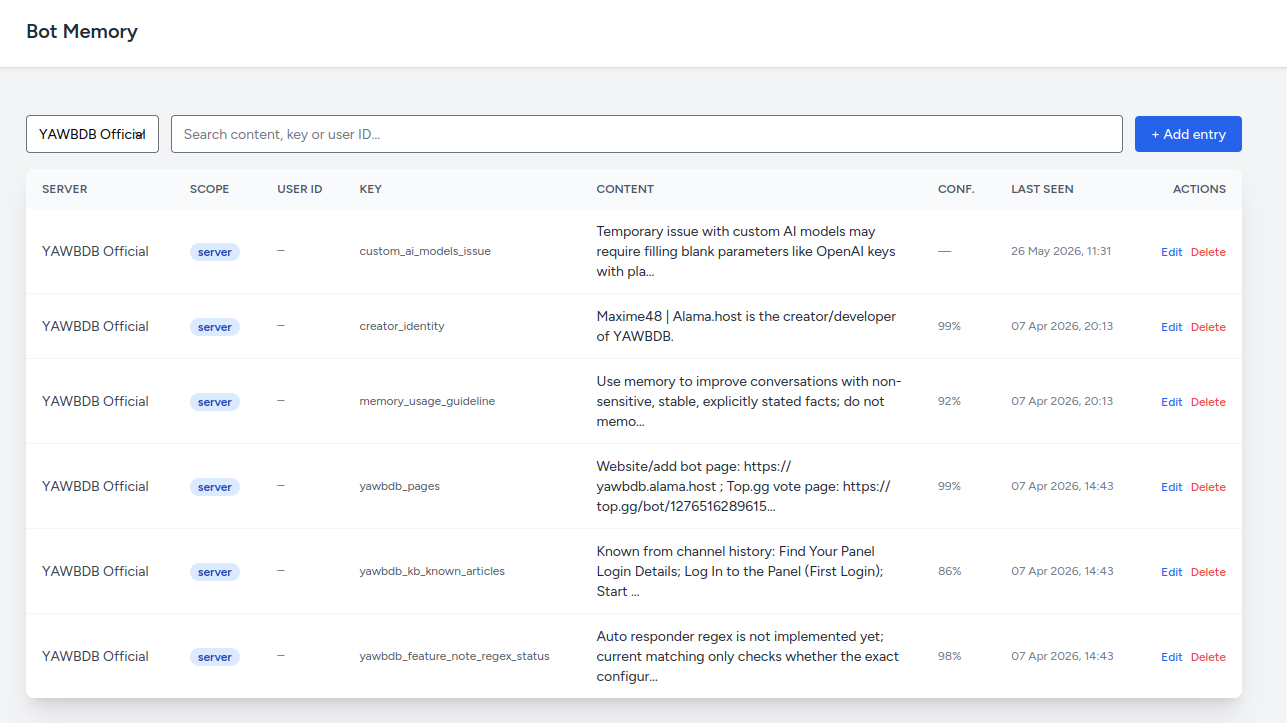
Task: Click the USER ID column header
Action: coord(300,189)
